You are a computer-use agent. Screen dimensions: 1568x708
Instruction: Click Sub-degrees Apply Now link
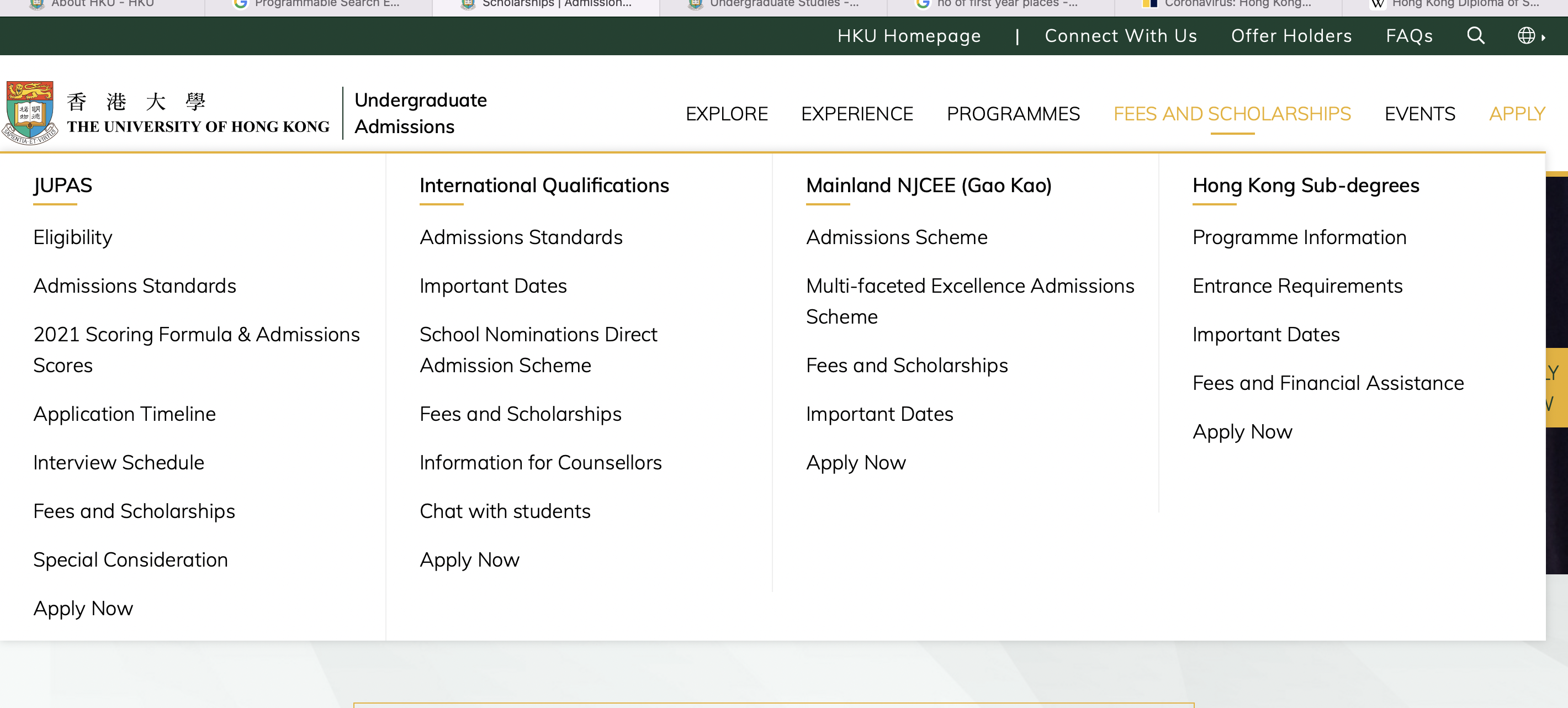tap(1242, 432)
